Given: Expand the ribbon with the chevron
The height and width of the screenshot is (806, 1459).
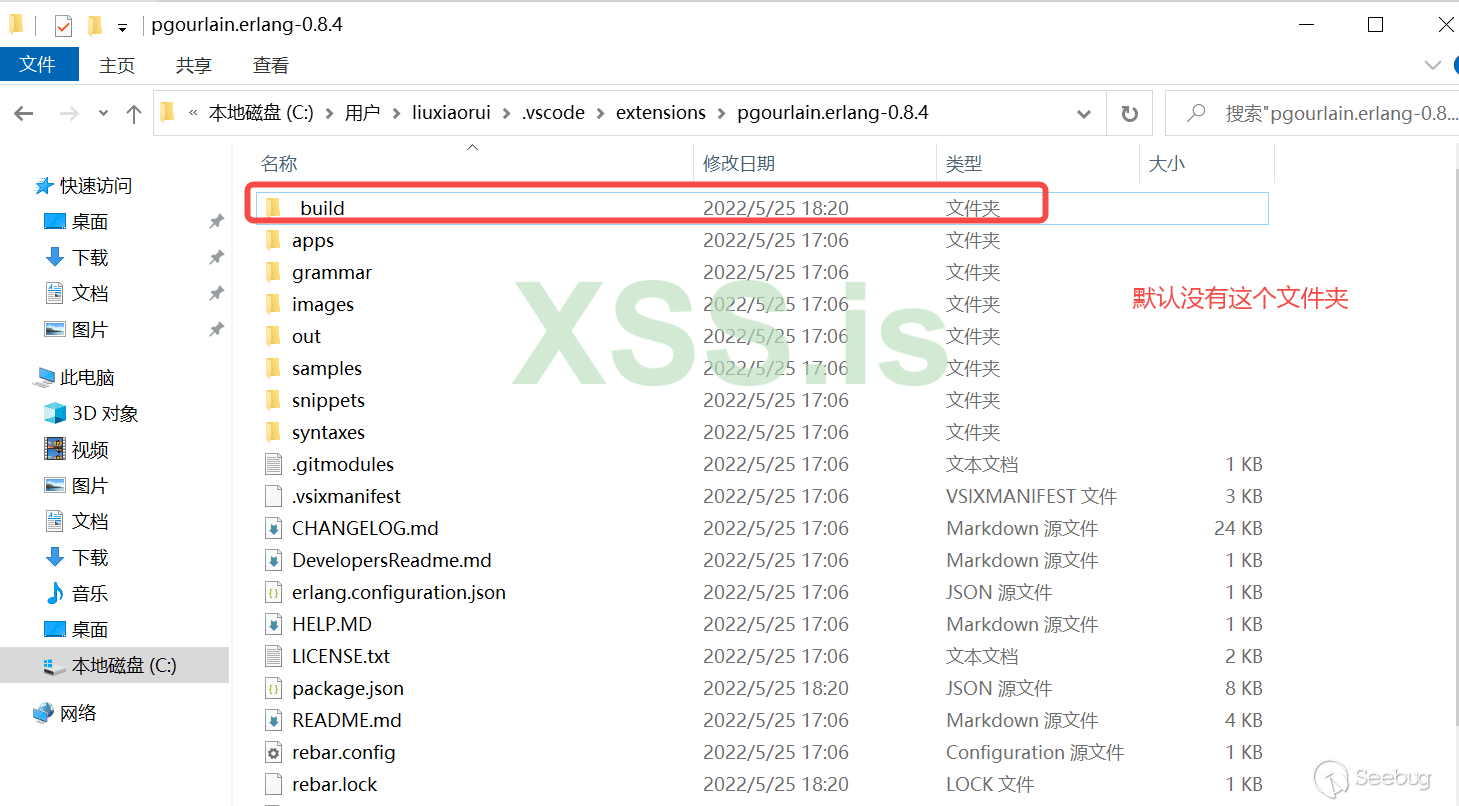Looking at the screenshot, I should point(1433,65).
